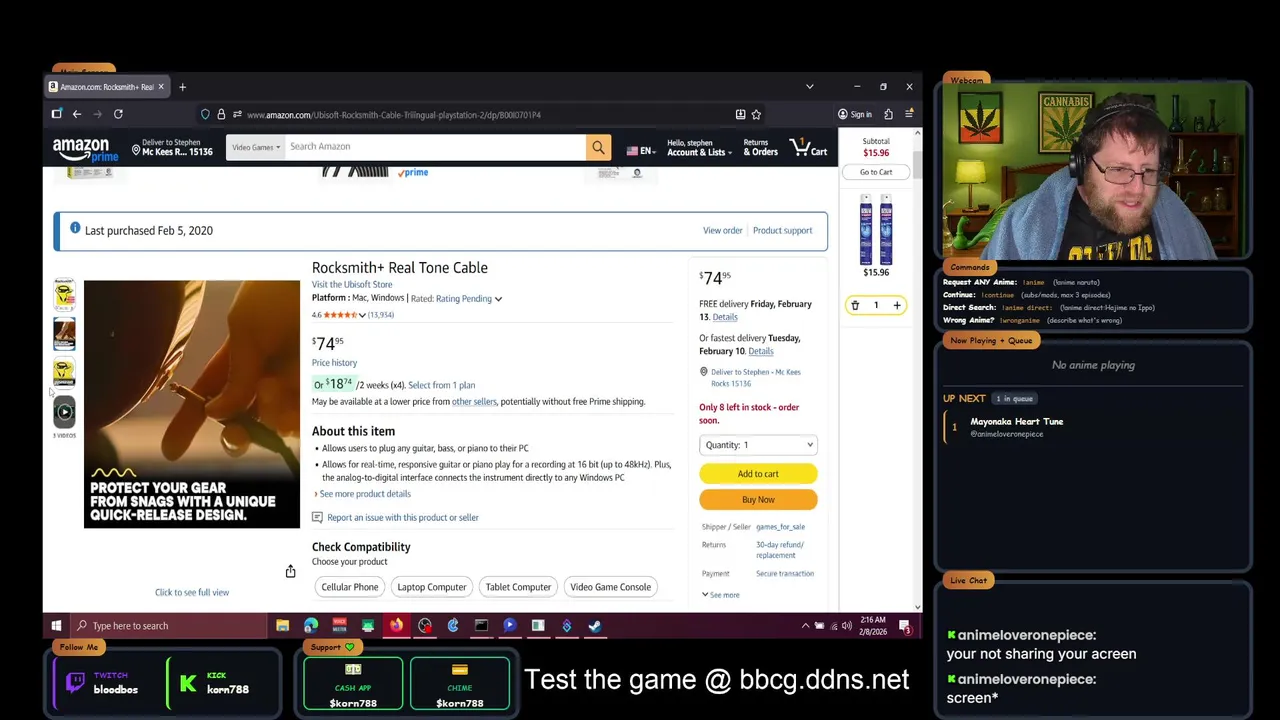Open Returns & Orders
This screenshot has height=720, width=1280.
760,147
